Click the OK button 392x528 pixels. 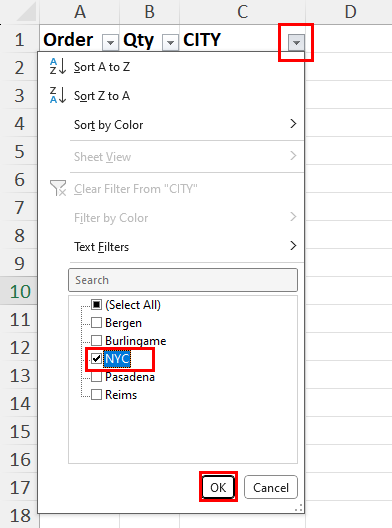click(218, 487)
